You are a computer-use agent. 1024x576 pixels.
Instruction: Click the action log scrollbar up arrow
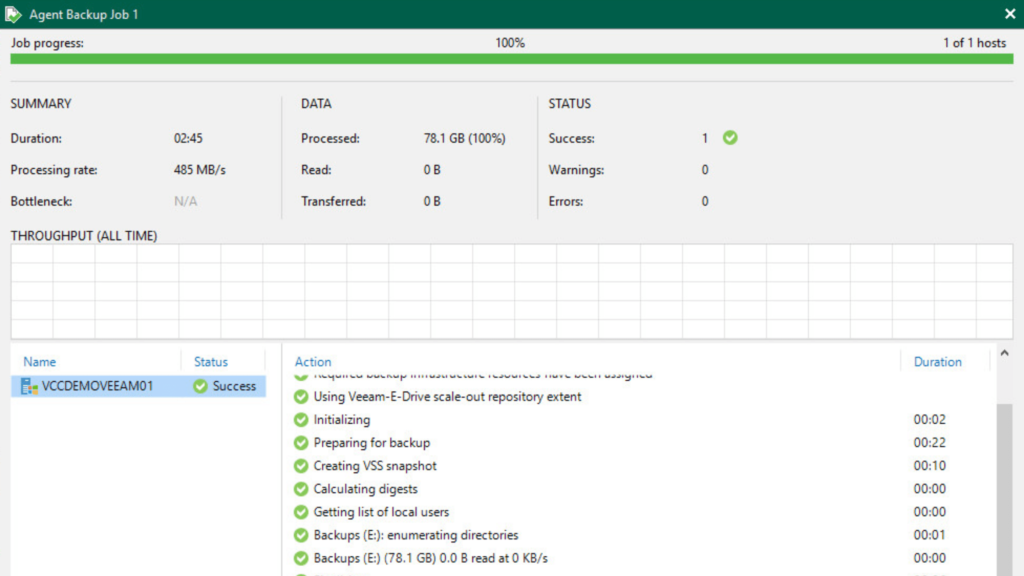pyautogui.click(x=1004, y=353)
